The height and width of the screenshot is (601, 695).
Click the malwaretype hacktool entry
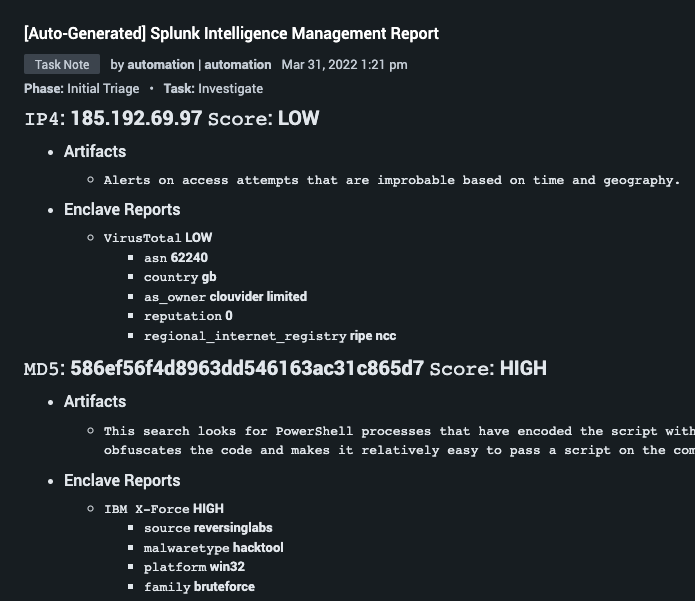click(214, 548)
